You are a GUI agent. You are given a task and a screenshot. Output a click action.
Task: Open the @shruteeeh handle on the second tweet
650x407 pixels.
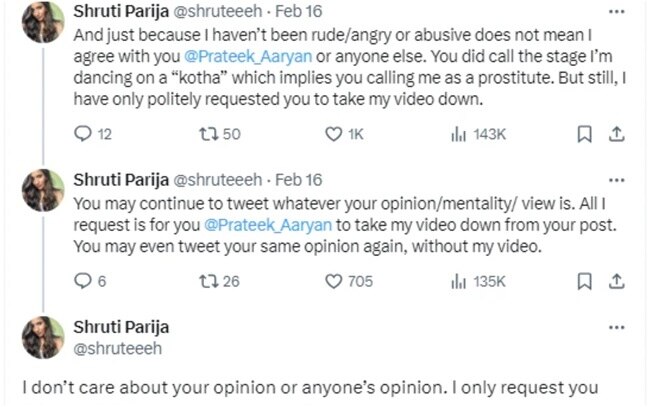click(x=218, y=179)
